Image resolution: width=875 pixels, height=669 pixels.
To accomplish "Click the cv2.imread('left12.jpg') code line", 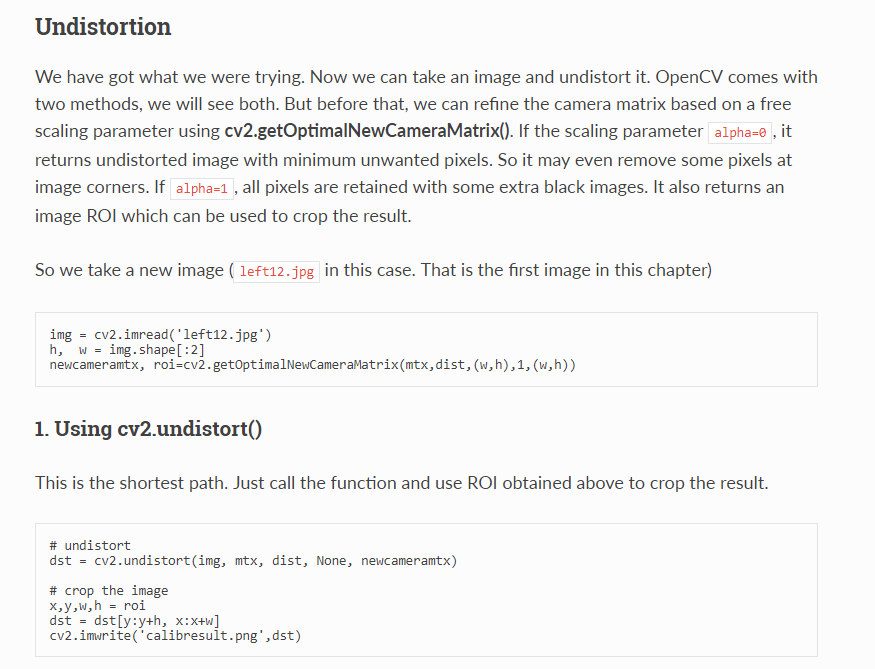I will click(160, 335).
